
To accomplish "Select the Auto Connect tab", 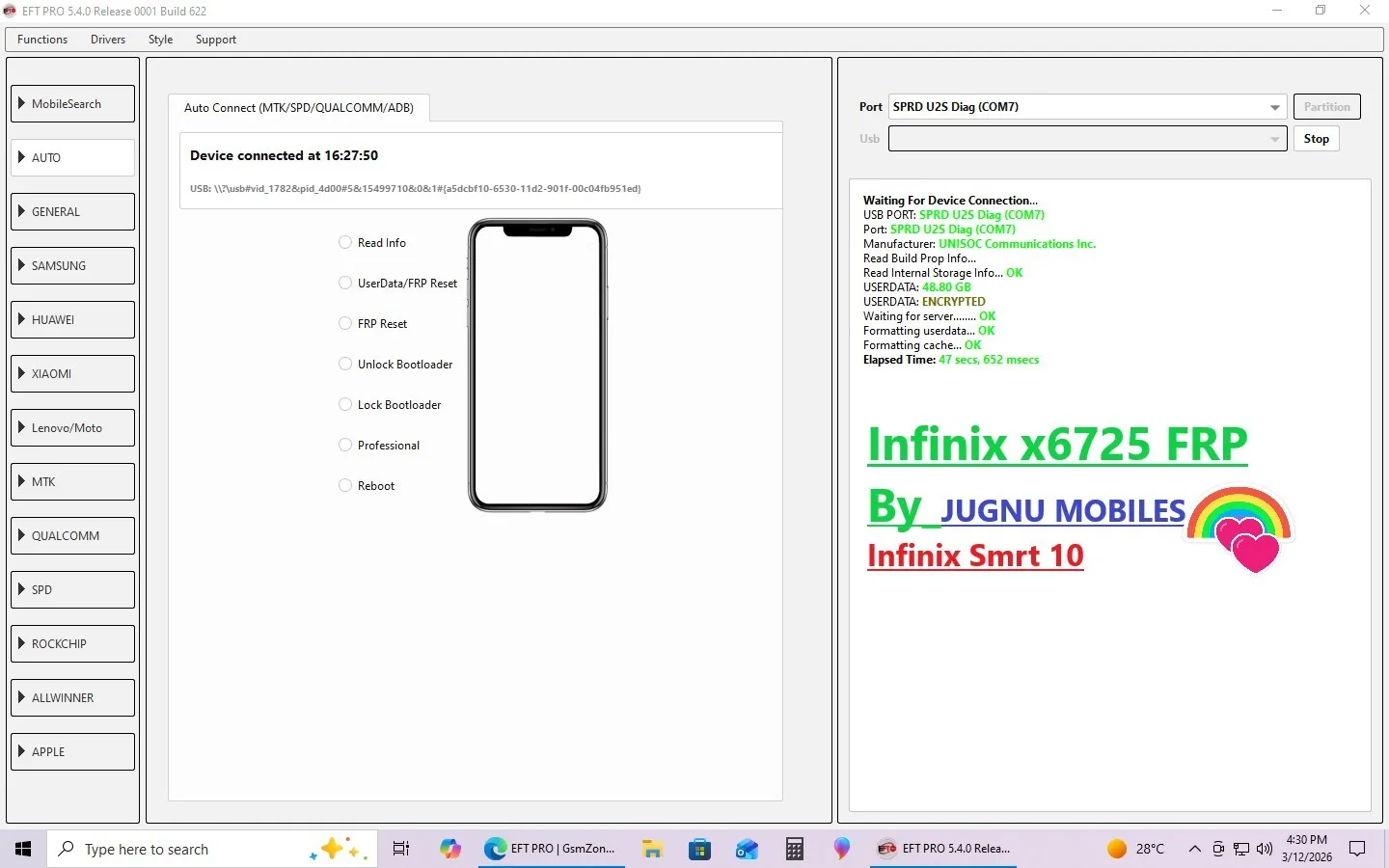I will pos(298,108).
